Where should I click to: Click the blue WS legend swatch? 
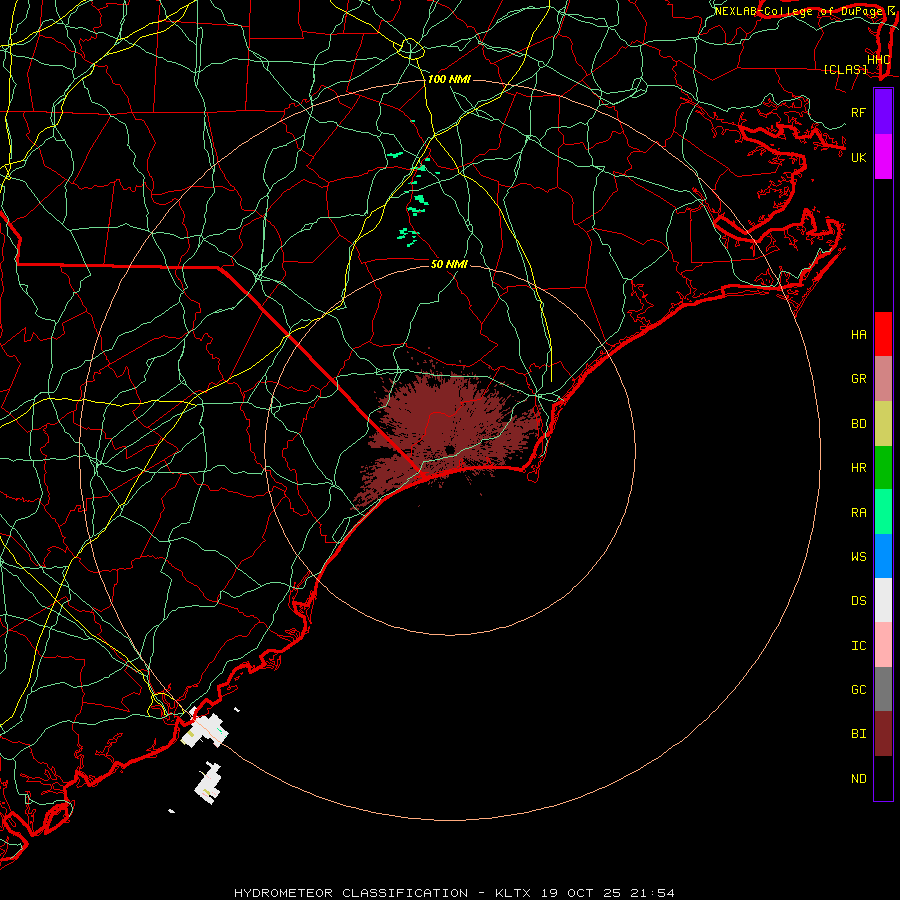pyautogui.click(x=883, y=556)
